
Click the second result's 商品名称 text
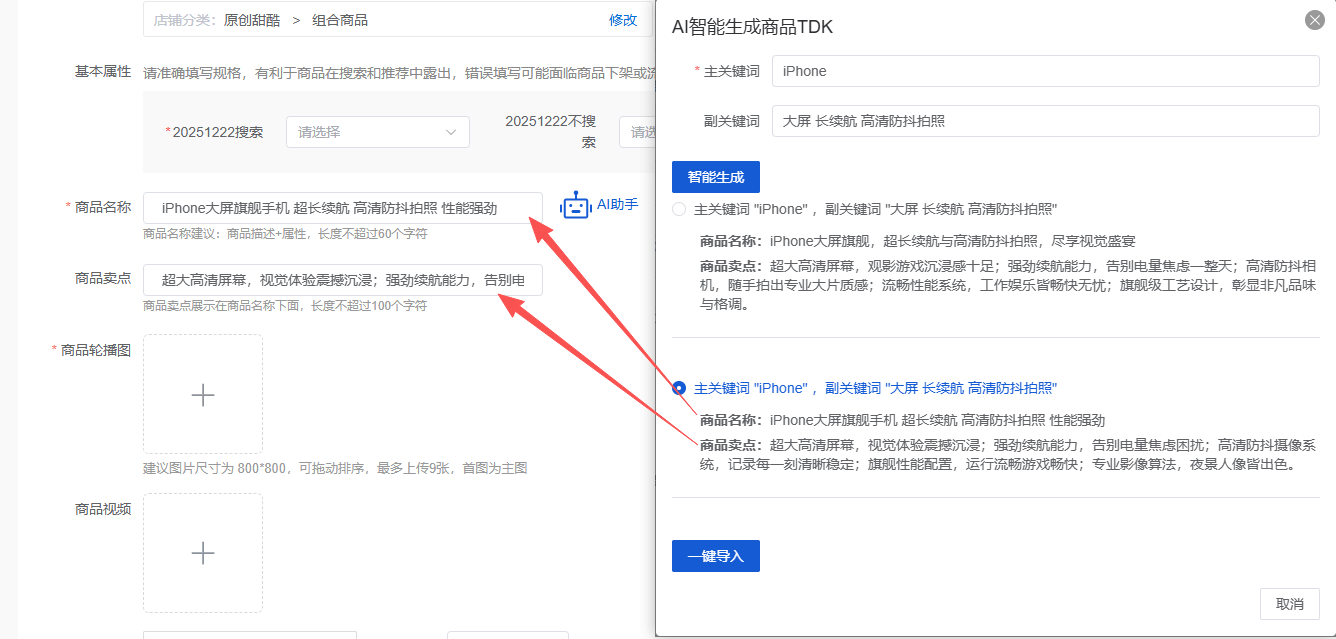click(903, 420)
